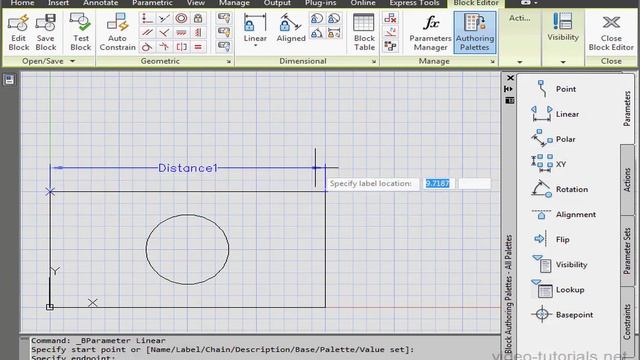The width and height of the screenshot is (640, 360).
Task: Click the Close Block Editor button
Action: tap(611, 33)
